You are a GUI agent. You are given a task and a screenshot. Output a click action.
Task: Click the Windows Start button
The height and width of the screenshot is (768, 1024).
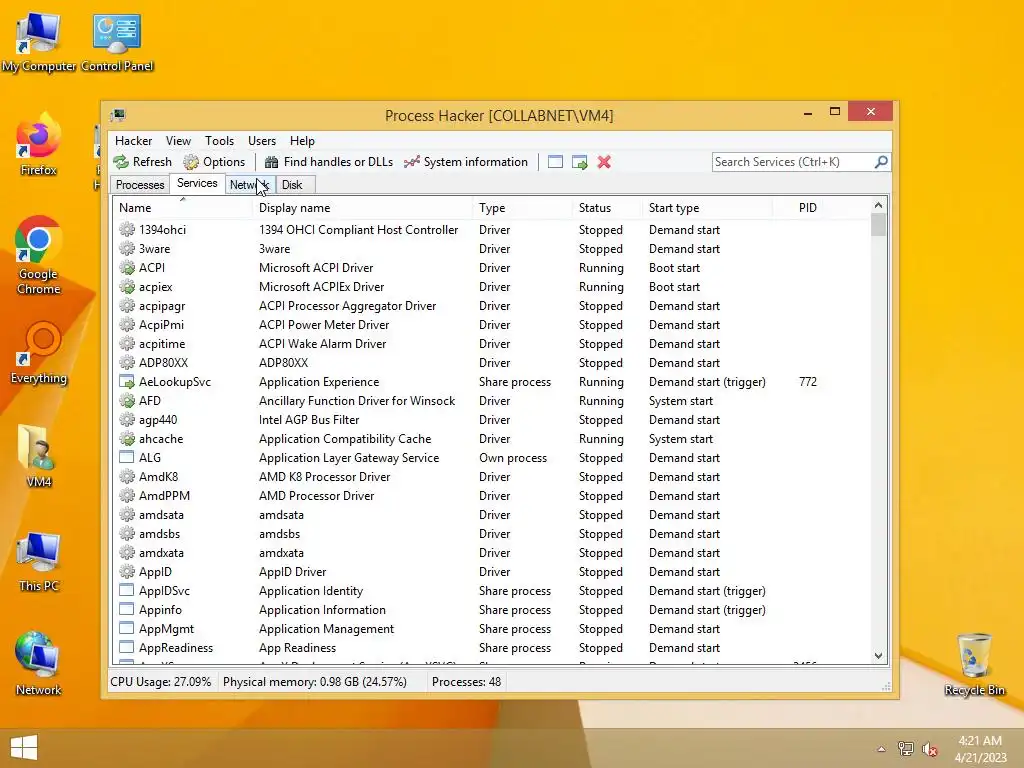click(24, 747)
